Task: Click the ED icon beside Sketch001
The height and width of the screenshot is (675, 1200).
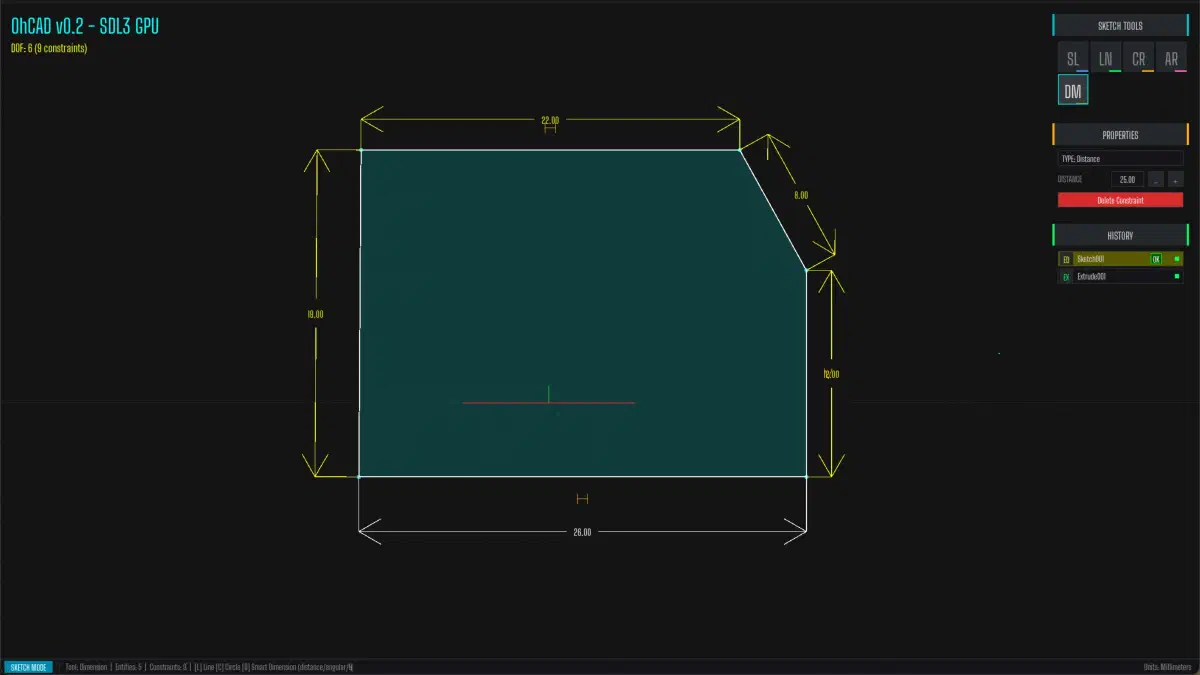Action: click(1066, 259)
